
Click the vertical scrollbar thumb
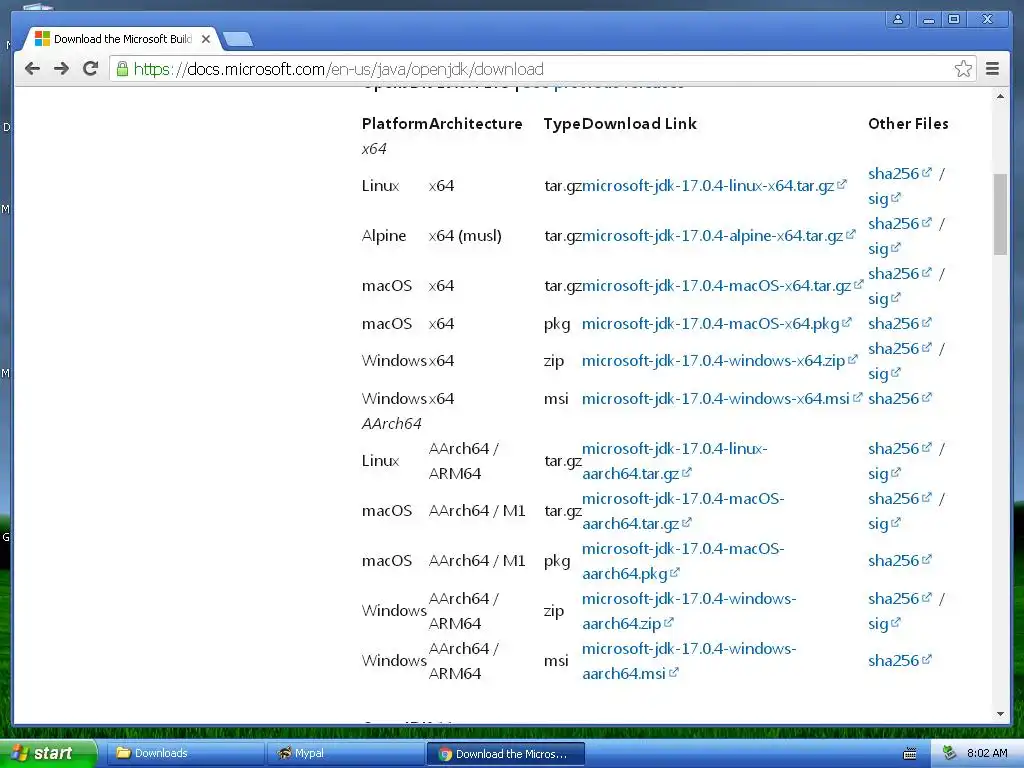pos(1000,214)
